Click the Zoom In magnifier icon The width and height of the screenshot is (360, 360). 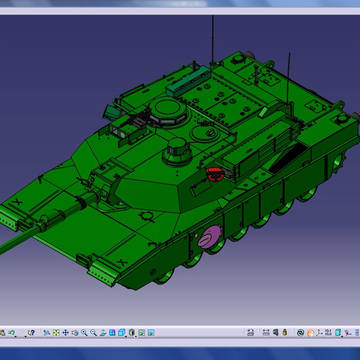point(84,332)
